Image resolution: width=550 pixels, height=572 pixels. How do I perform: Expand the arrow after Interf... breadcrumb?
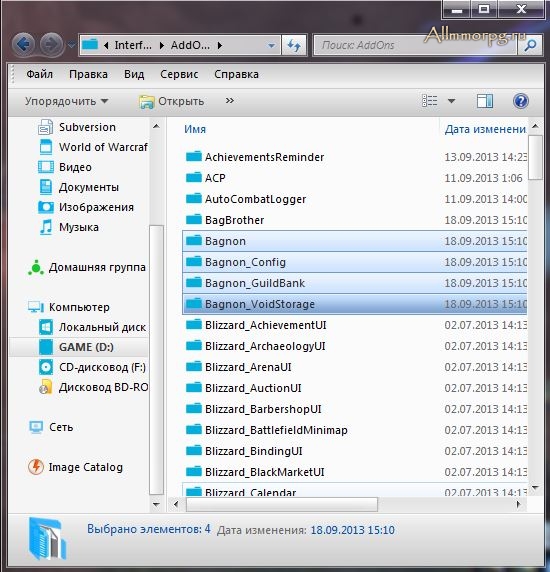pyautogui.click(x=162, y=45)
